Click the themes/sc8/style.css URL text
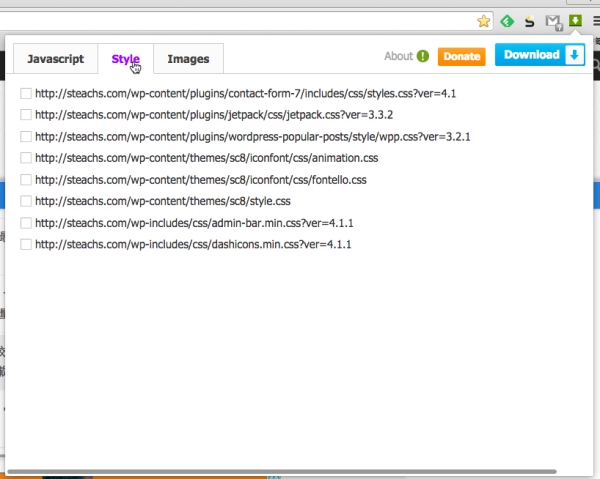600x479 pixels. (x=163, y=201)
